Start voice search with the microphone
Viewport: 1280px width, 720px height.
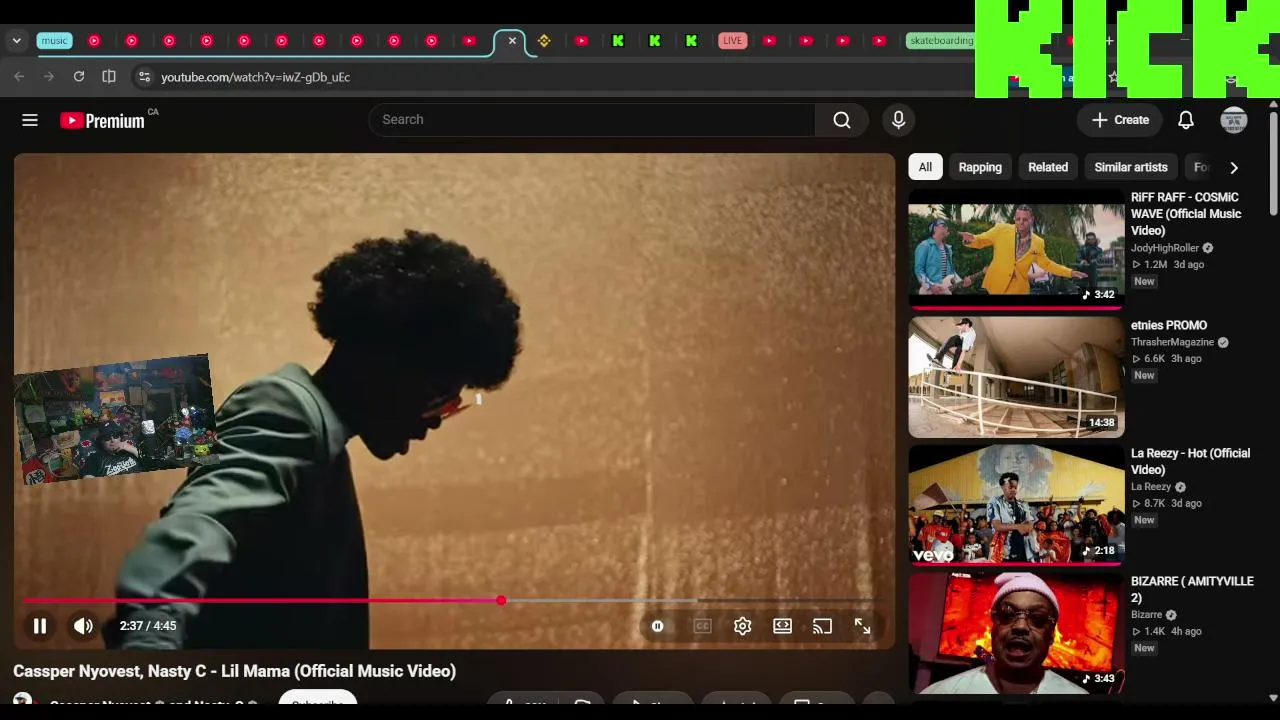pos(898,120)
